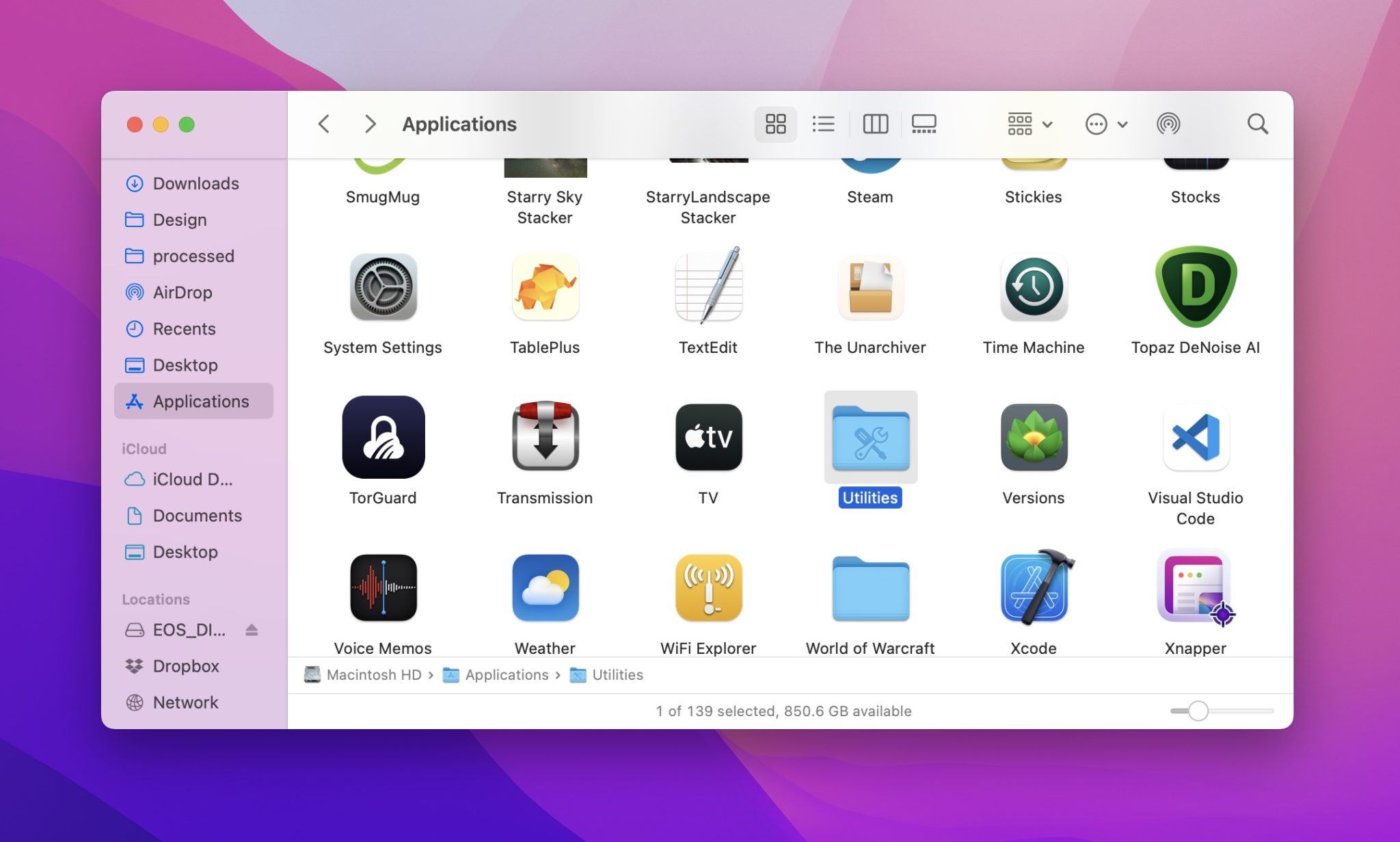The image size is (1400, 842).
Task: Click the StarryLandscape Stacker label
Action: click(x=708, y=207)
